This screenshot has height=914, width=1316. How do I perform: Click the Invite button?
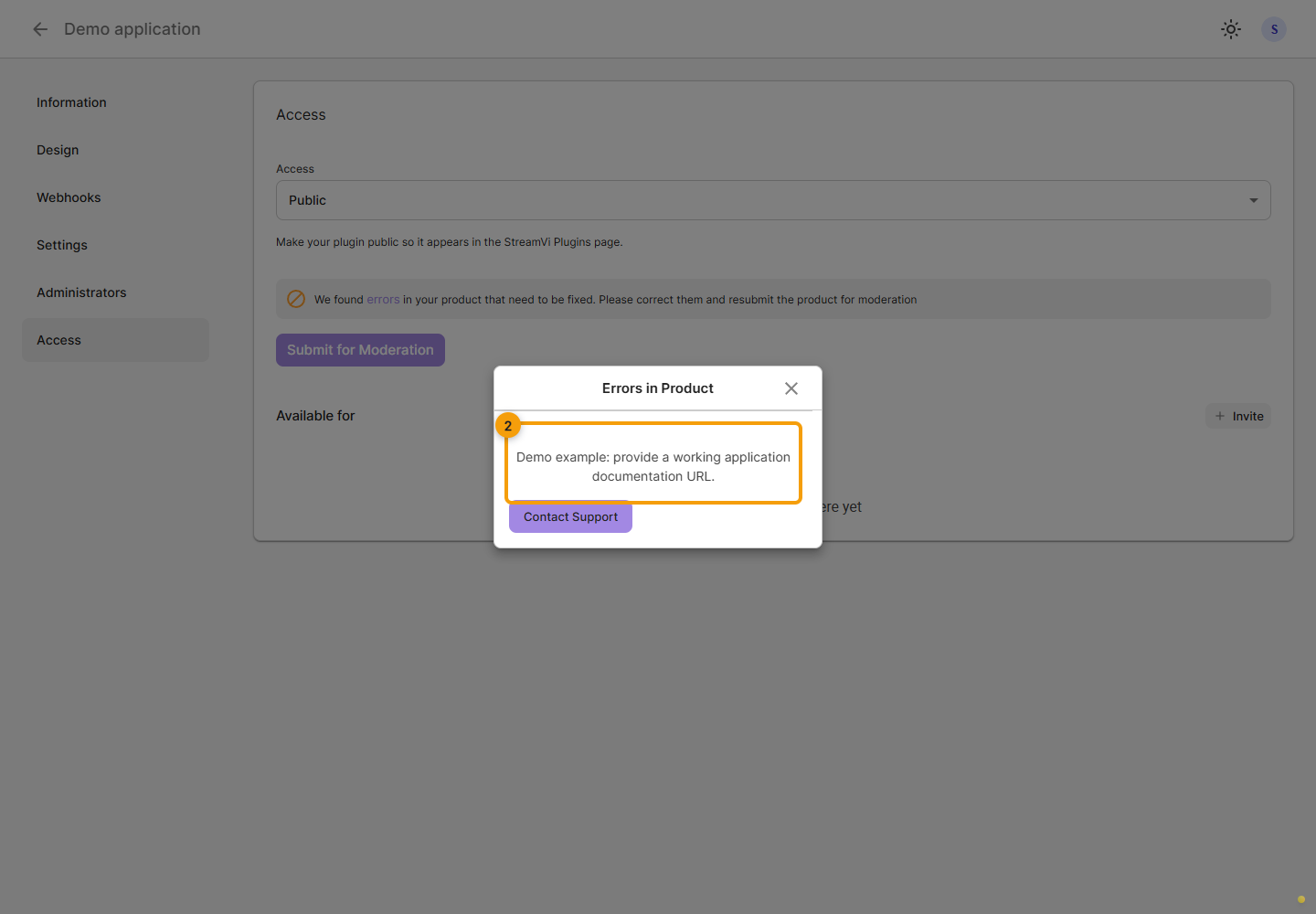click(x=1238, y=416)
